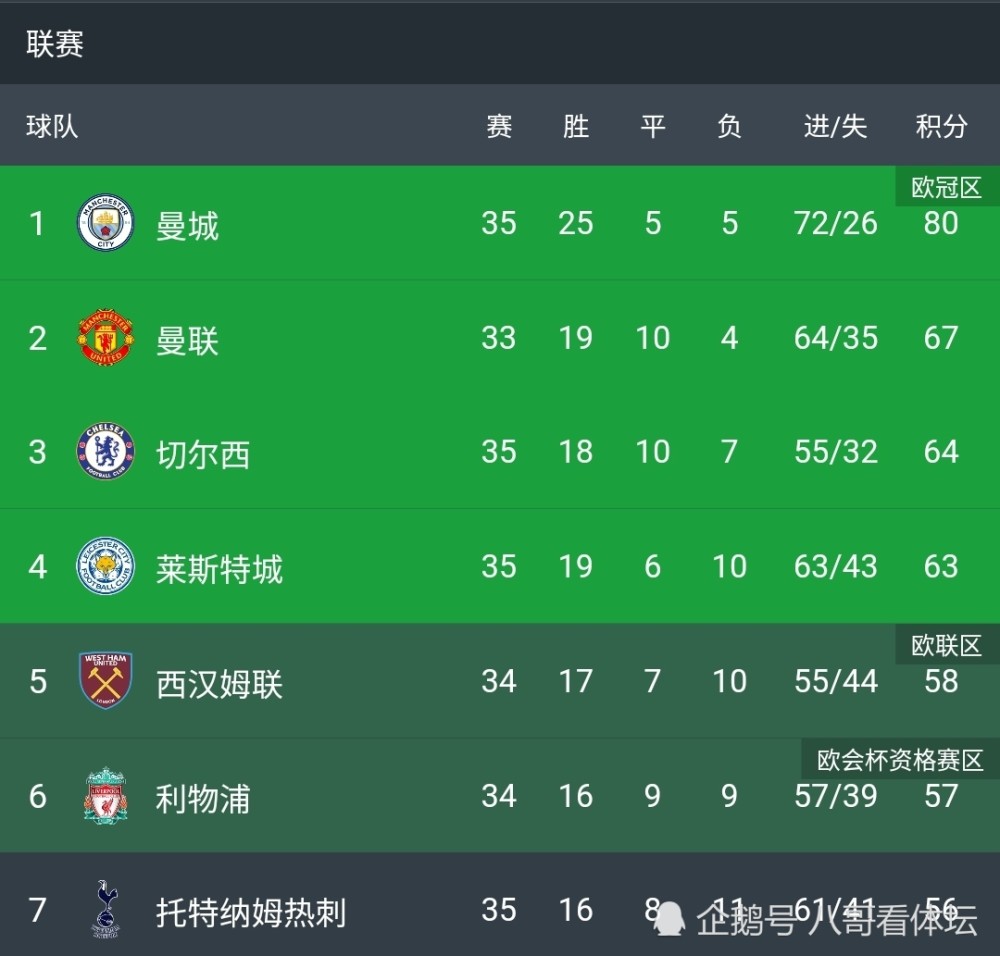Select the 托特纳姆热刺 team name

coord(251,912)
